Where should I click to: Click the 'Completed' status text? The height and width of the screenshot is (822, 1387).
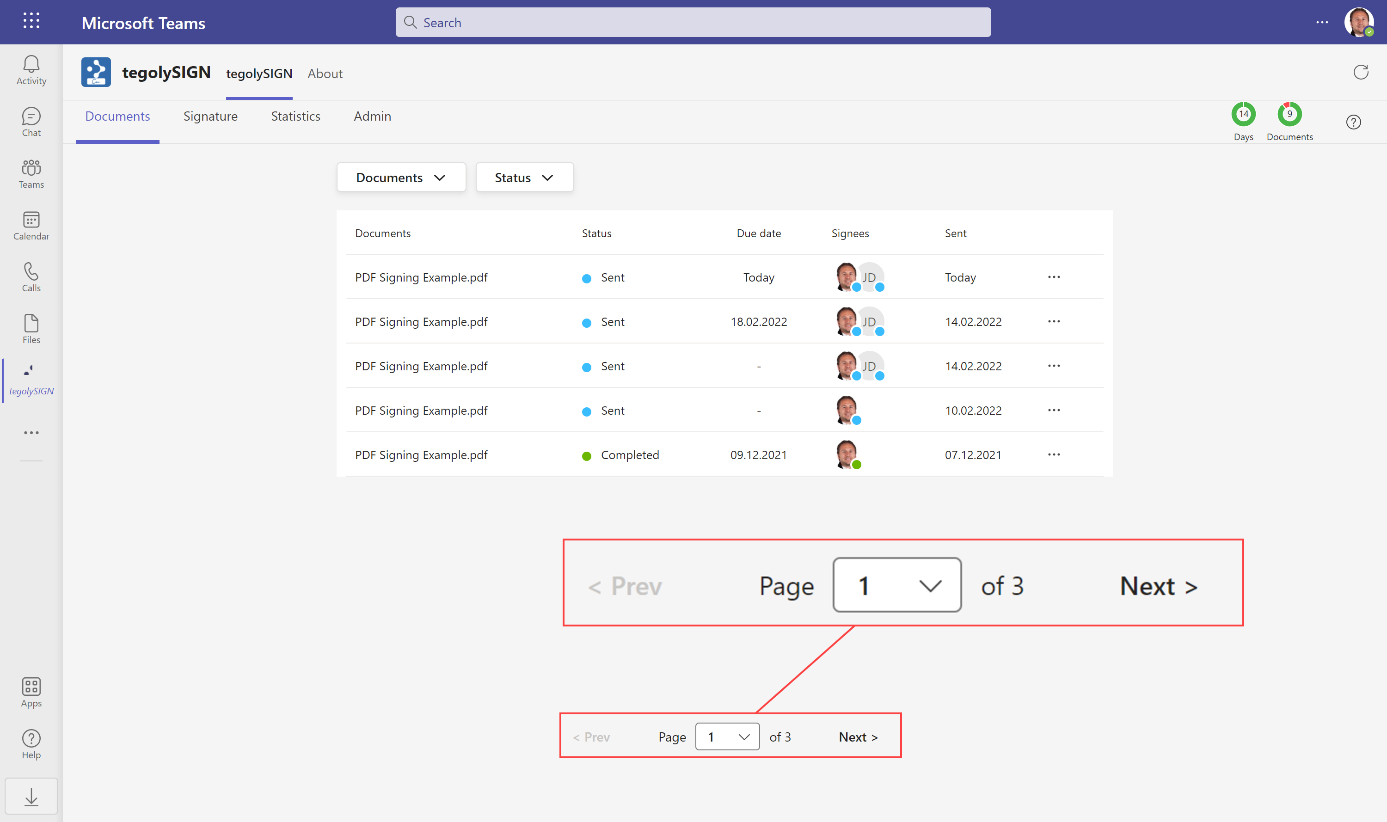(630, 455)
